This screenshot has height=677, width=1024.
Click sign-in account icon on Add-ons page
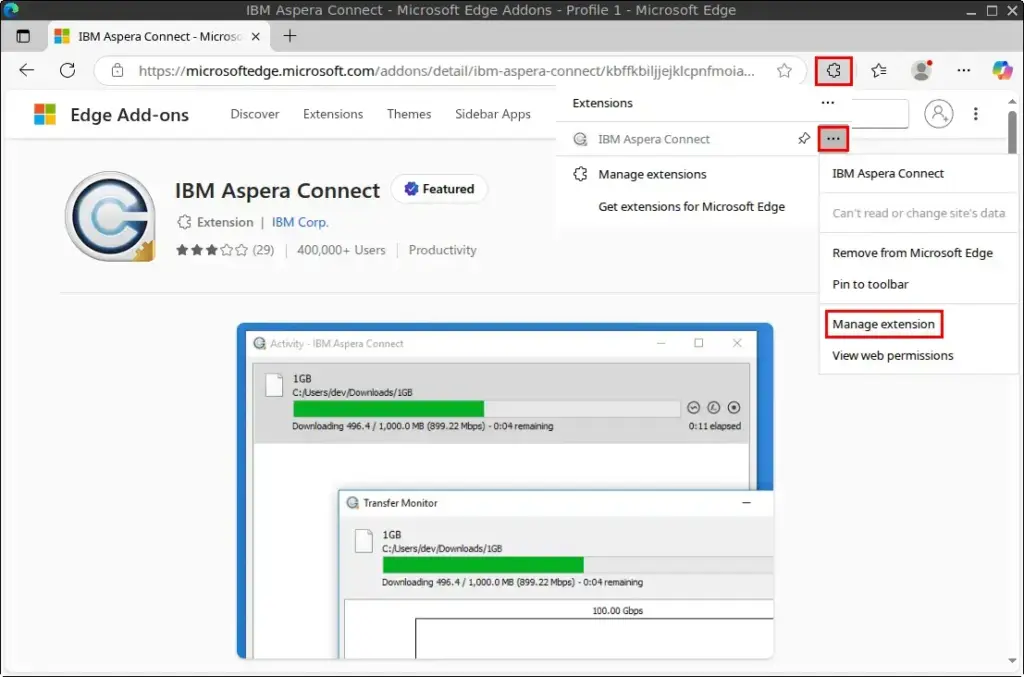938,114
